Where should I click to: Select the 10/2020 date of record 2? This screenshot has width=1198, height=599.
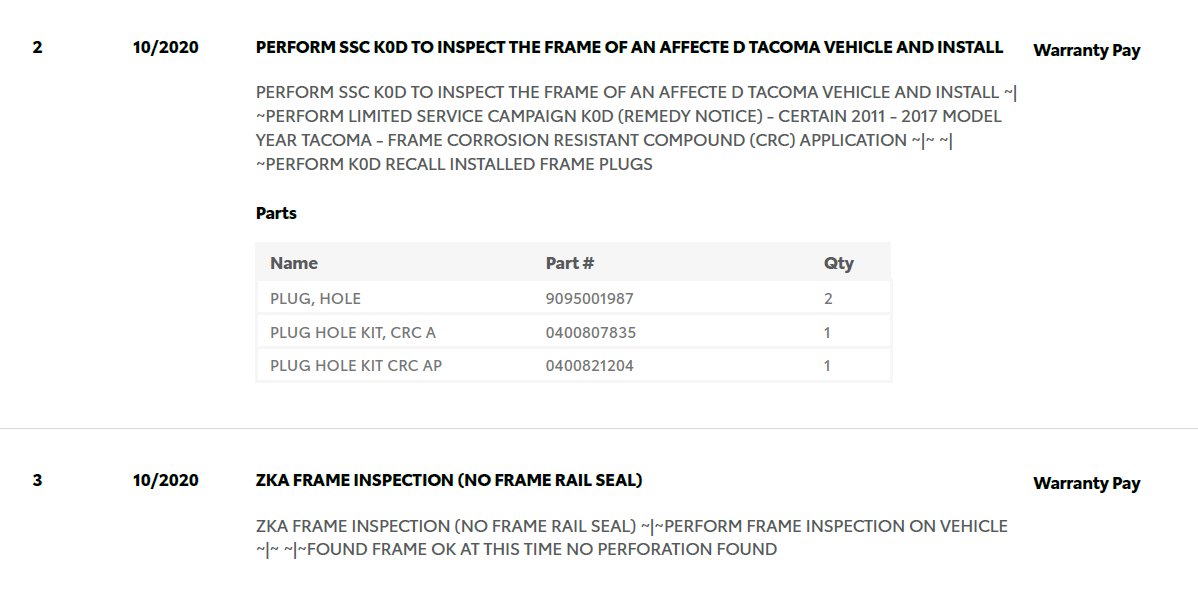click(x=165, y=47)
